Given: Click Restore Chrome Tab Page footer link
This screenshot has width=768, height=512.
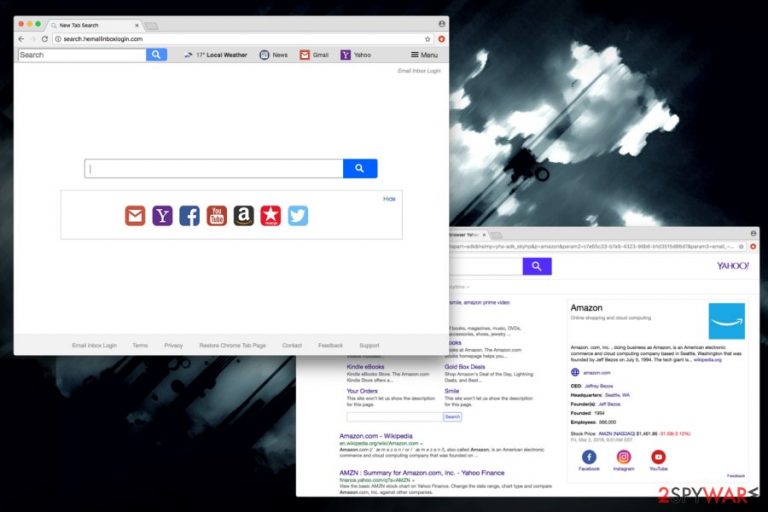Looking at the screenshot, I should pyautogui.click(x=232, y=345).
